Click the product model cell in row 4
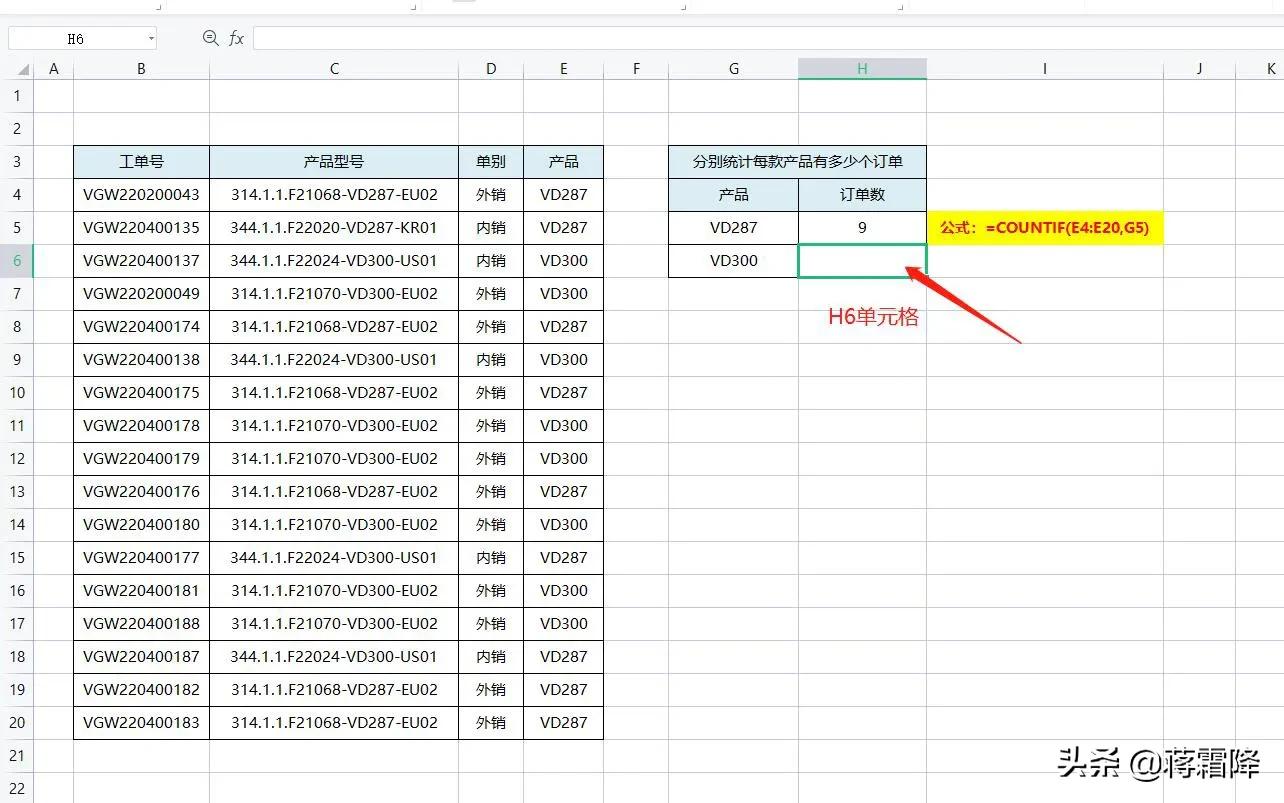This screenshot has height=803, width=1284. click(334, 195)
